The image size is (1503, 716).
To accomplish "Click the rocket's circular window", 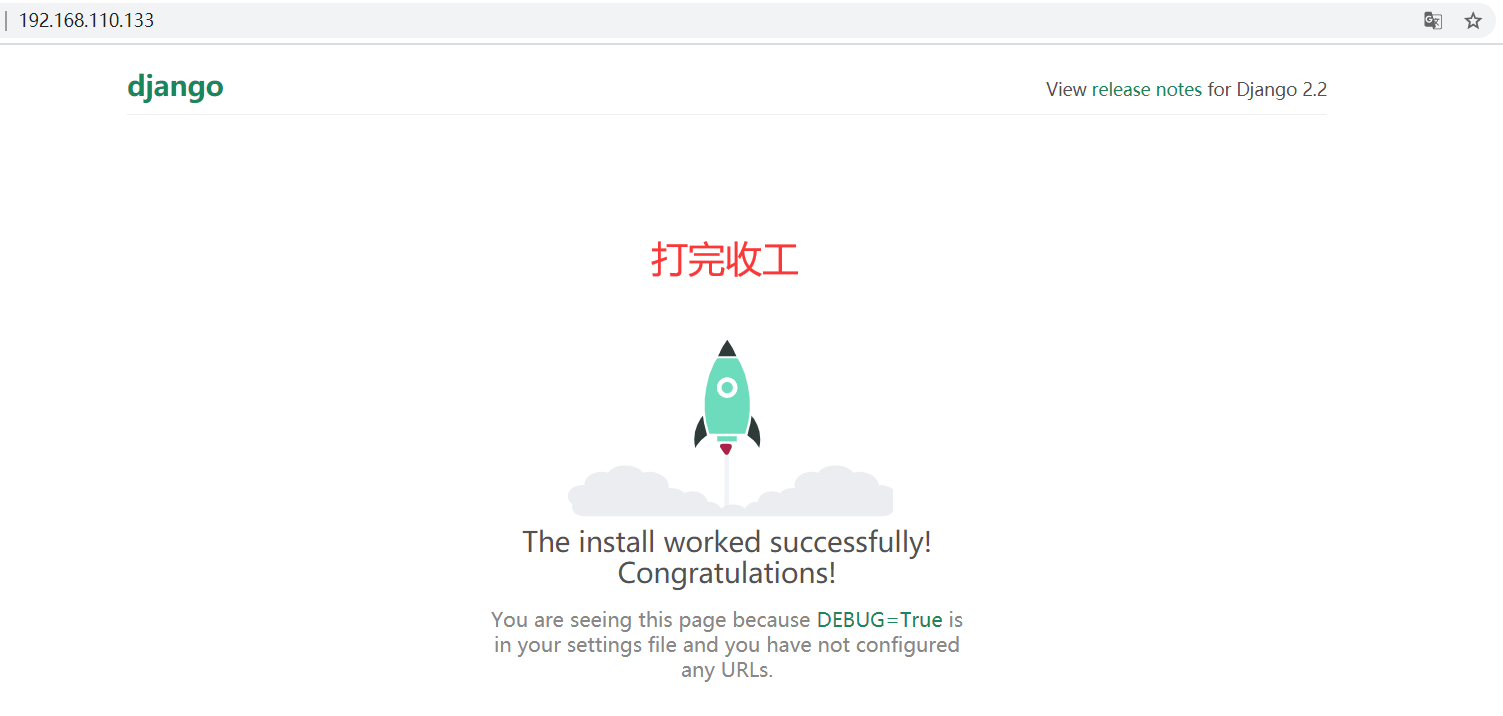I will point(727,387).
